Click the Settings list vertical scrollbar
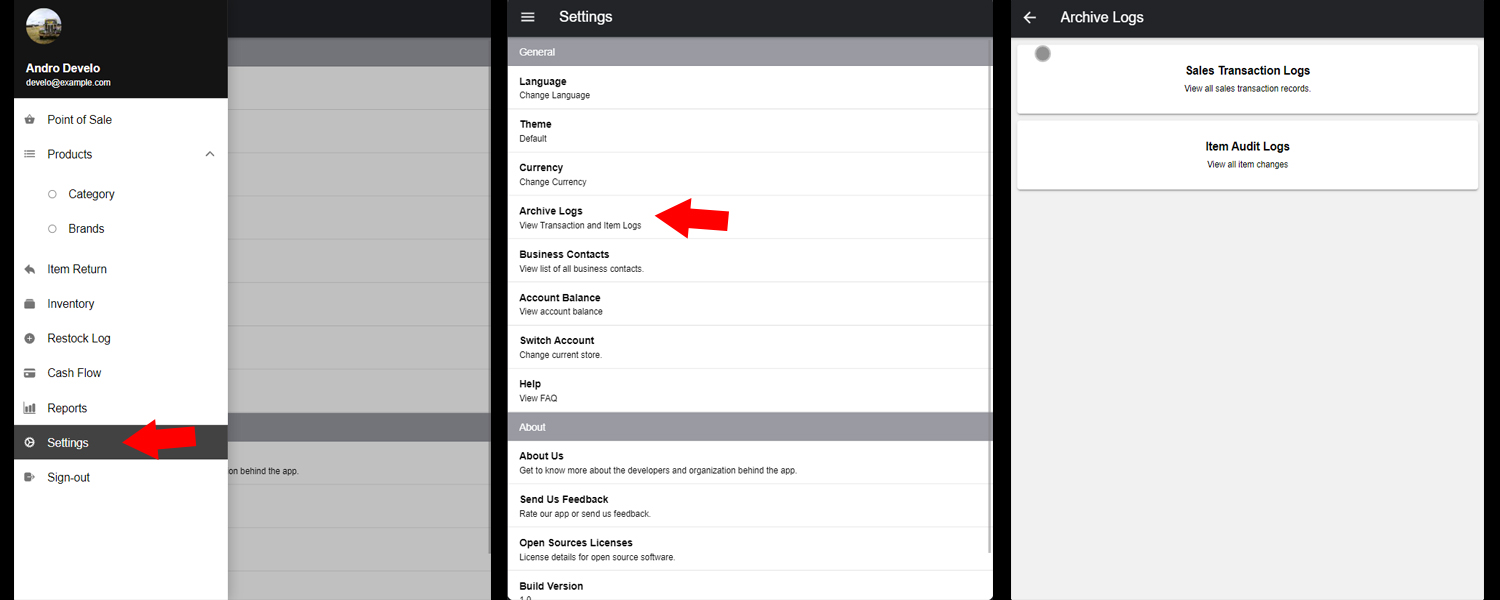The width and height of the screenshot is (1500, 600). [x=990, y=300]
